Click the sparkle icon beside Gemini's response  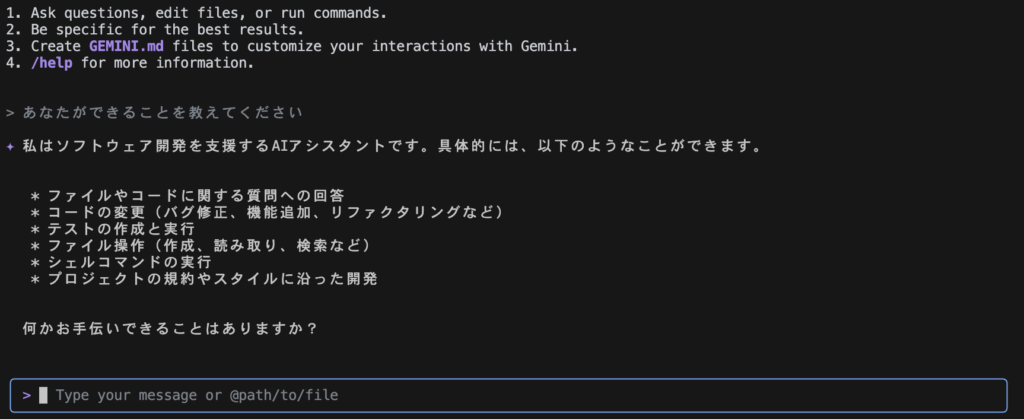click(x=10, y=146)
